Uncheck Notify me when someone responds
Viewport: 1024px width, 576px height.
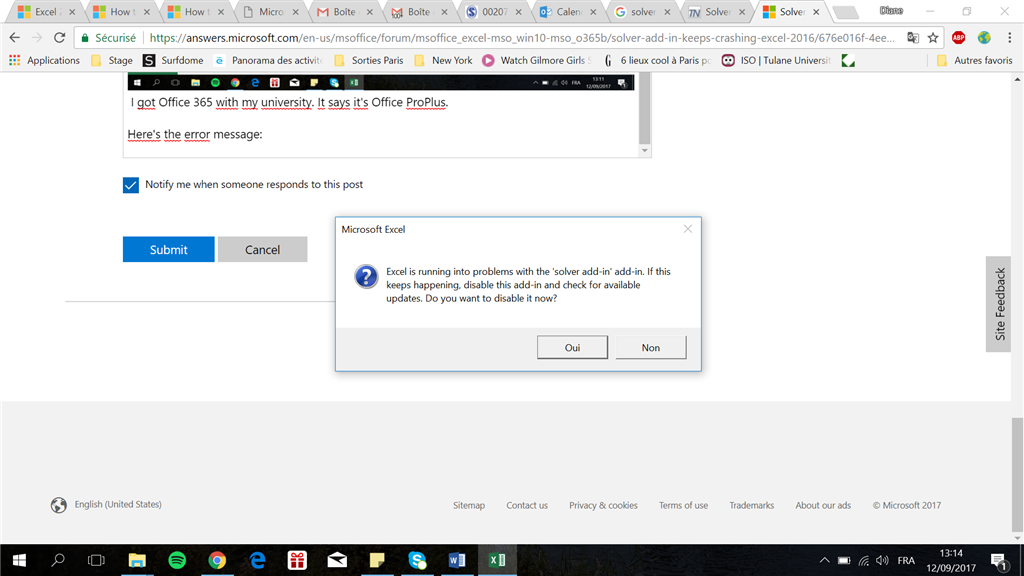coord(131,185)
